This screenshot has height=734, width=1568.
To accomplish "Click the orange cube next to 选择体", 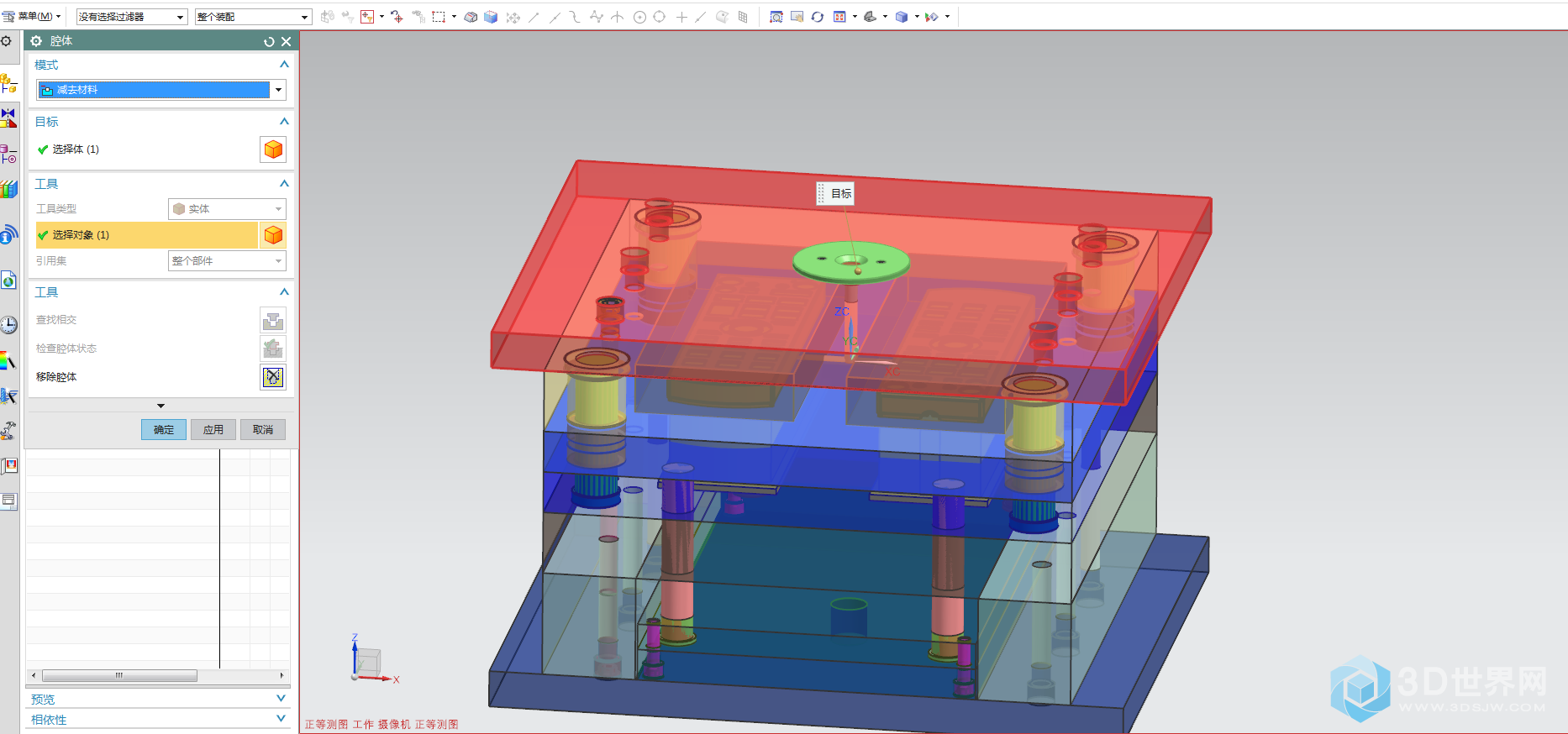I will click(273, 149).
